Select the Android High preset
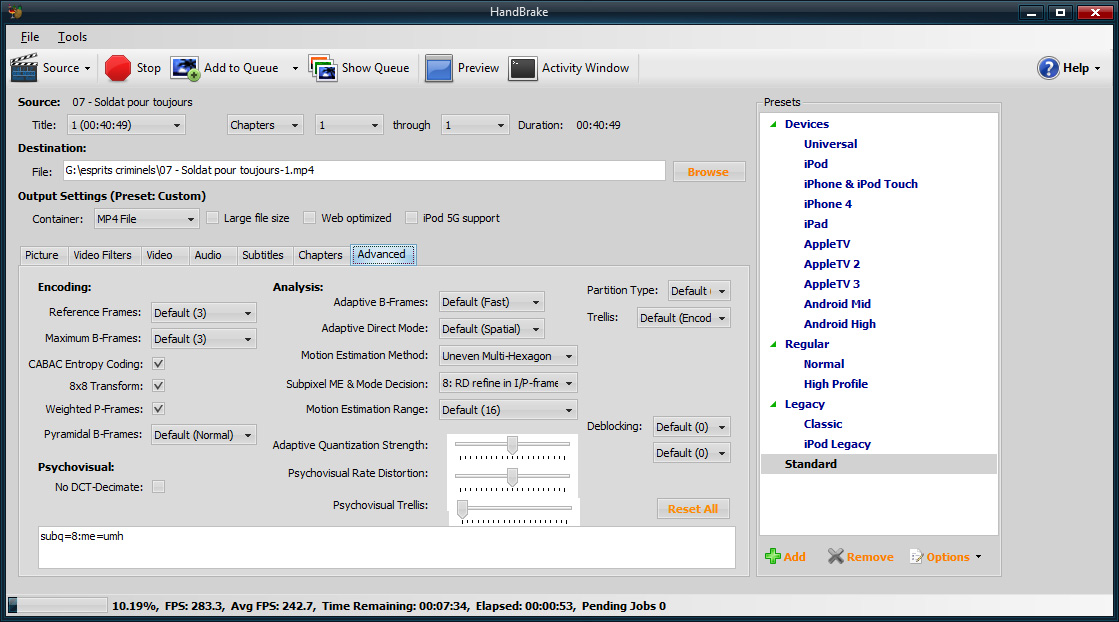The width and height of the screenshot is (1119, 622). 840,324
